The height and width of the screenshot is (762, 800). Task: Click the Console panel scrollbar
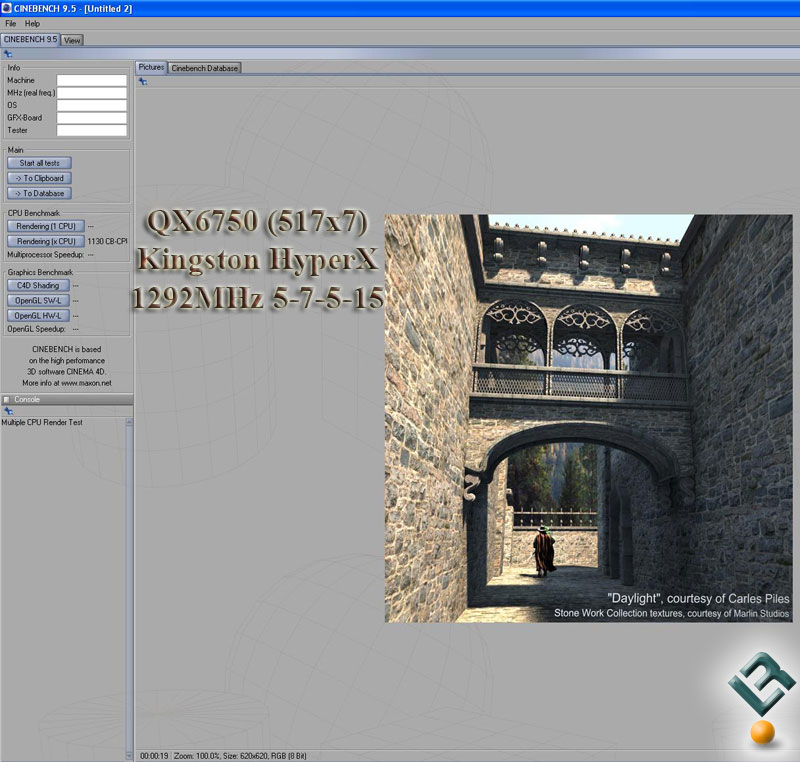click(129, 589)
